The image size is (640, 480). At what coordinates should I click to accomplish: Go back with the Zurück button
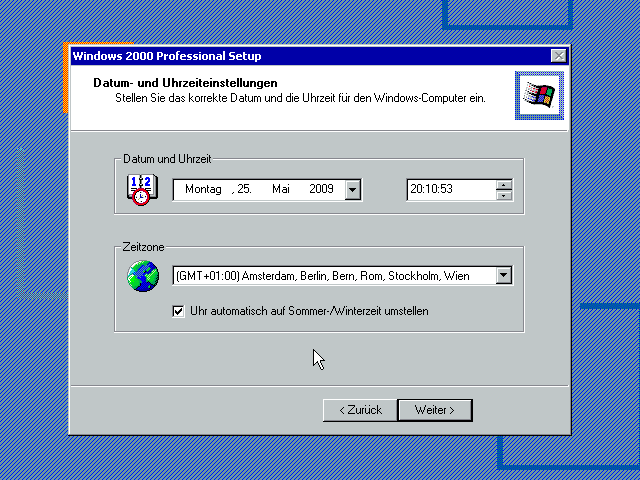pyautogui.click(x=360, y=410)
